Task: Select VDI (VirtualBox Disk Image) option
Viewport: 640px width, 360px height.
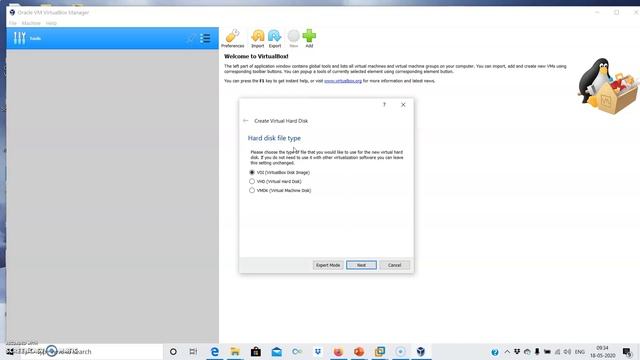Action: pos(280,173)
